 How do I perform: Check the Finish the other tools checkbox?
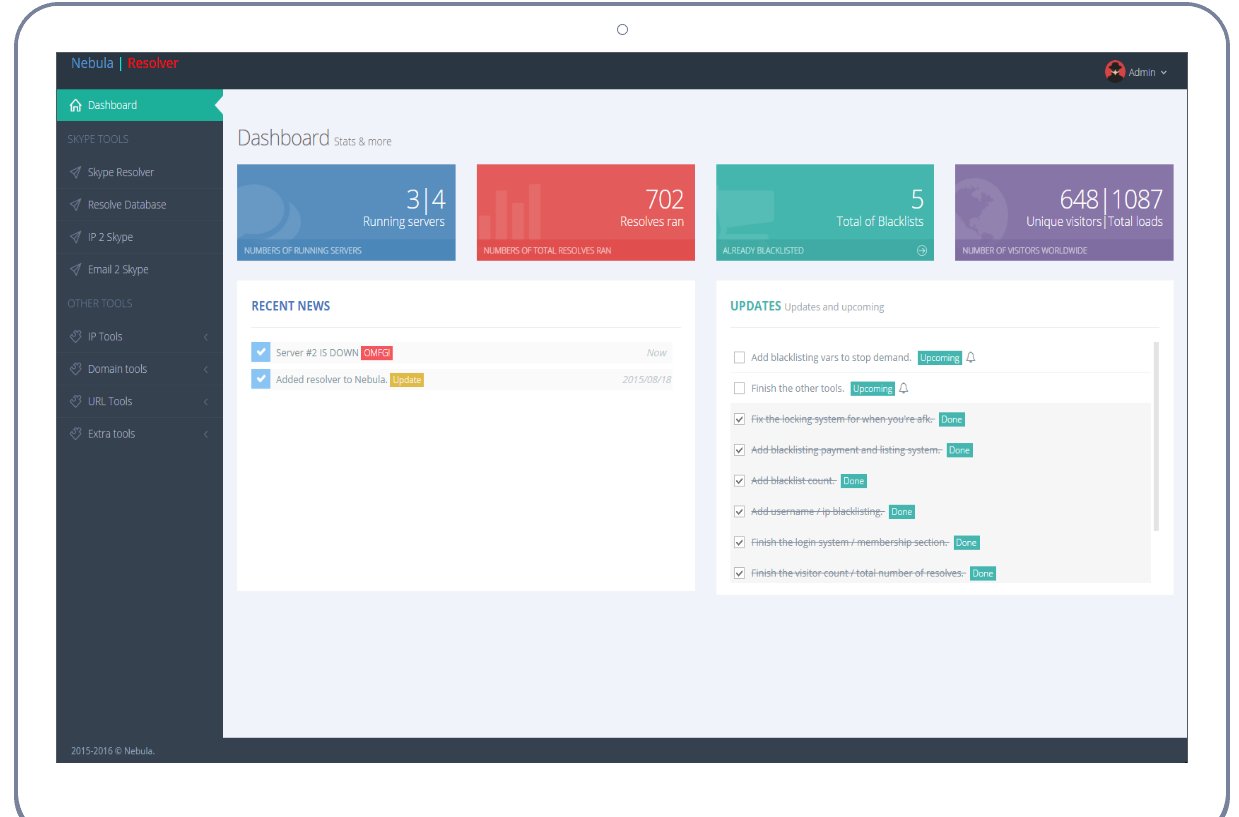pyautogui.click(x=739, y=388)
